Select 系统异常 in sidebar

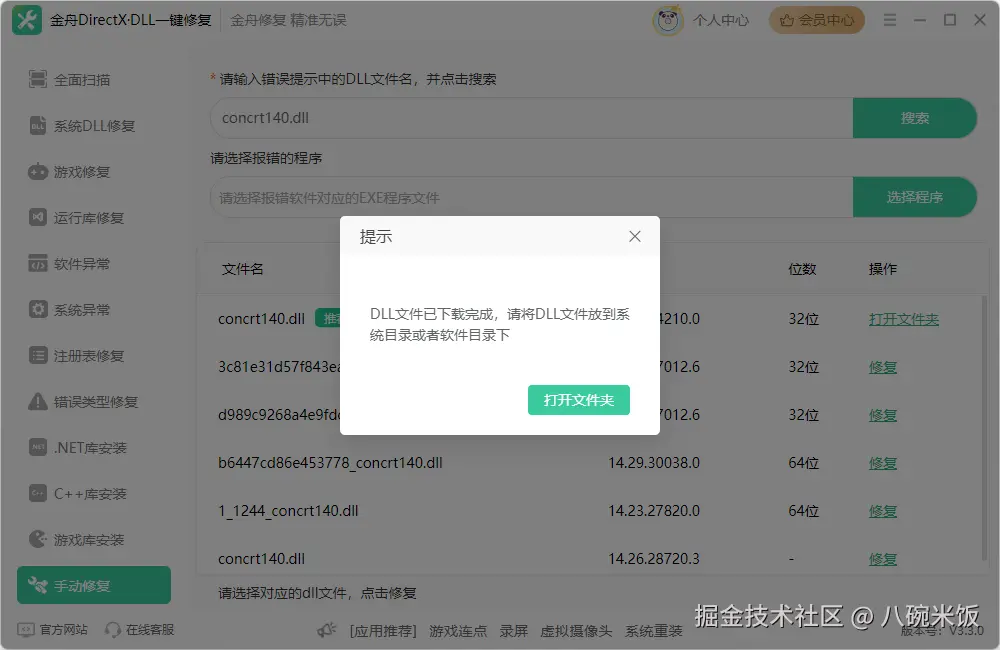tap(82, 309)
